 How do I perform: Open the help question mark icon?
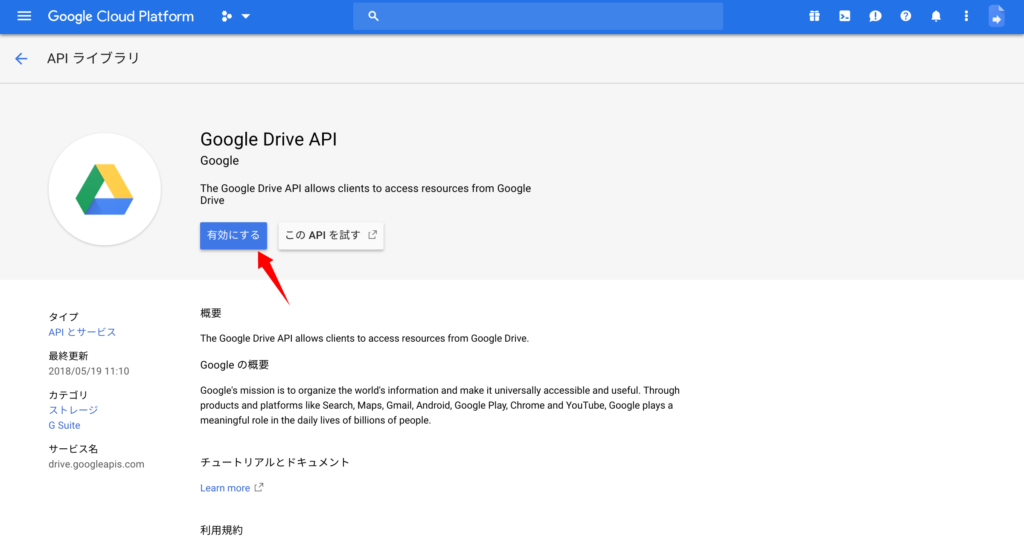click(x=905, y=16)
